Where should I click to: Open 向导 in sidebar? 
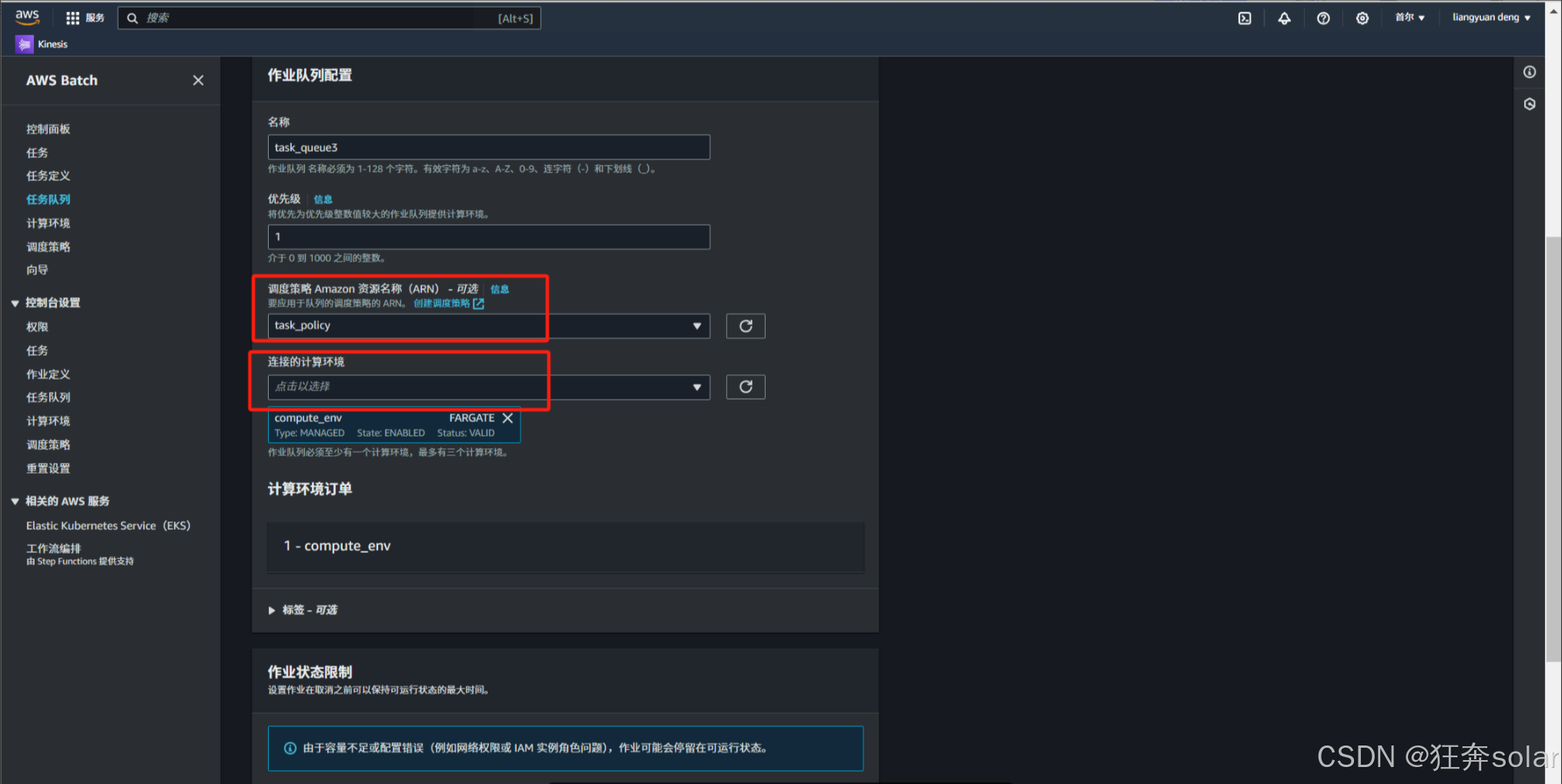[37, 270]
